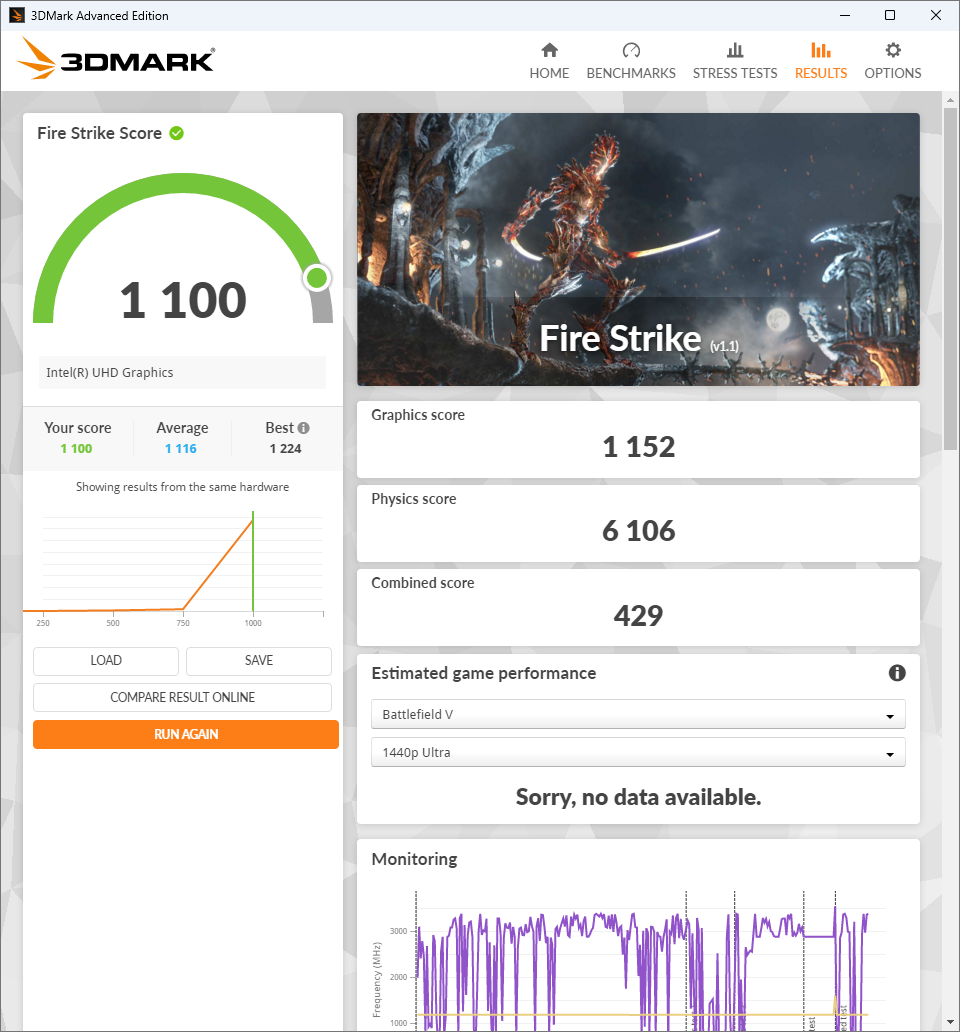Click the Fire Strike banner image
The width and height of the screenshot is (960, 1032).
[638, 249]
